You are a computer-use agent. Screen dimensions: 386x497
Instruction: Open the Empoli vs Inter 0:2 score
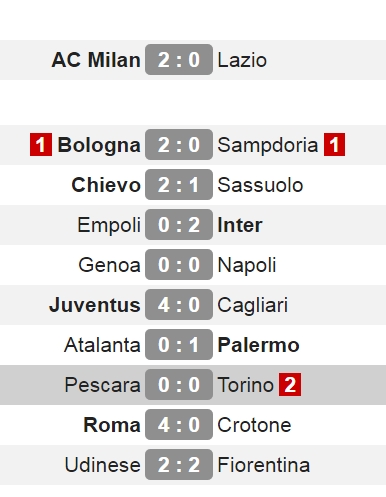pos(179,225)
